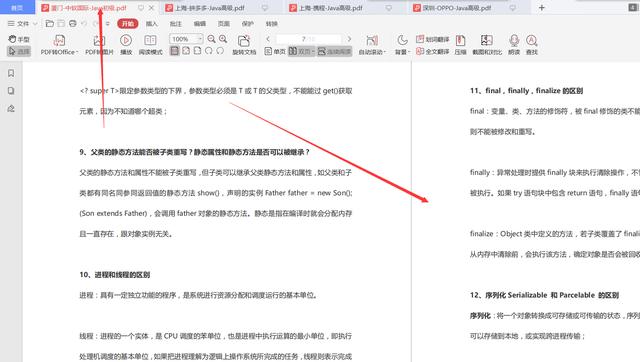Choose the fit page view icon
The width and height of the screenshot is (640, 362).
coord(186,51)
